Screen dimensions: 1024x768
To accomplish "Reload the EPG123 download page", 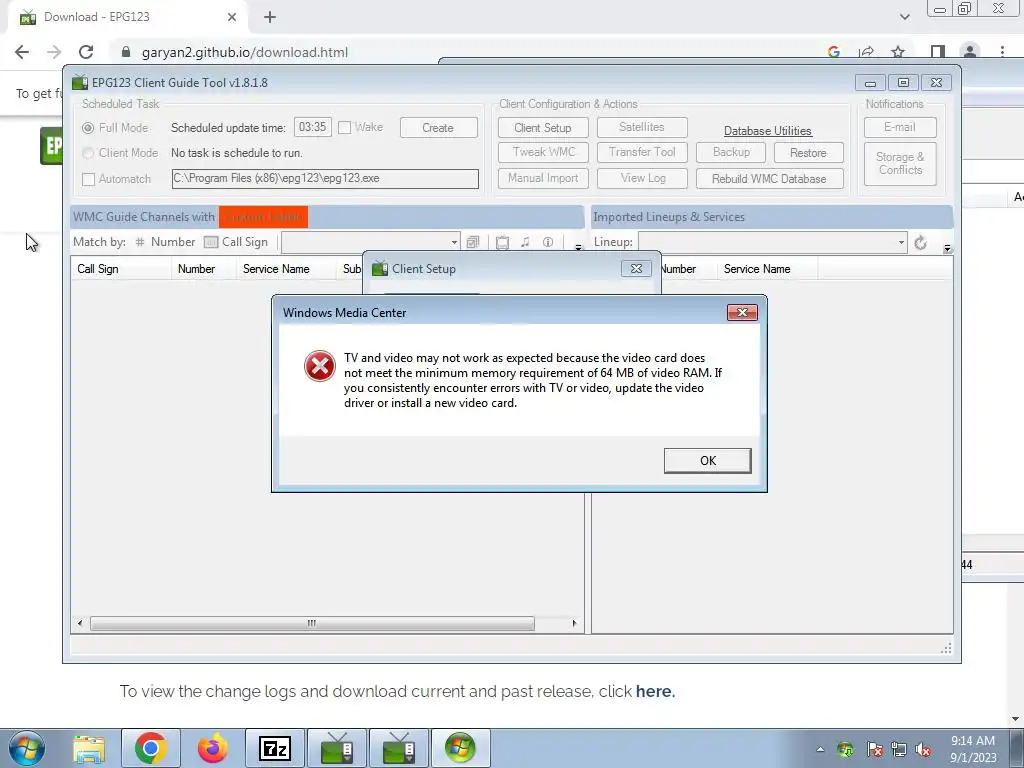I will (x=86, y=52).
